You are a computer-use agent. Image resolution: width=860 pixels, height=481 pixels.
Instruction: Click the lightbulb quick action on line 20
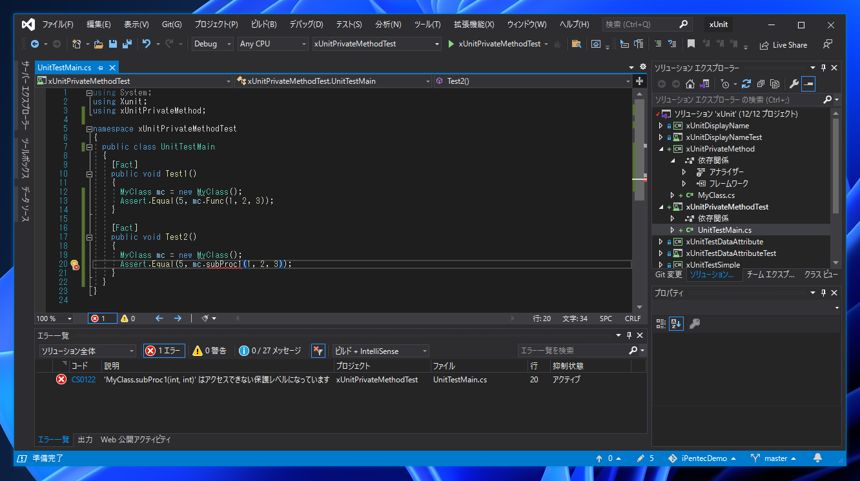[75, 265]
